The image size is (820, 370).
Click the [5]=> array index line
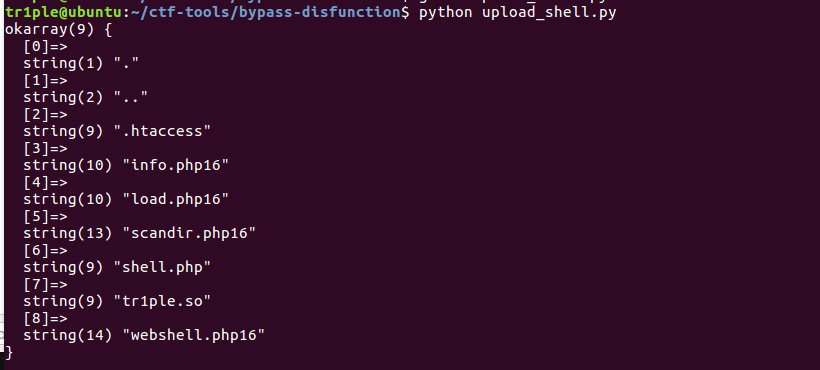pyautogui.click(x=45, y=216)
